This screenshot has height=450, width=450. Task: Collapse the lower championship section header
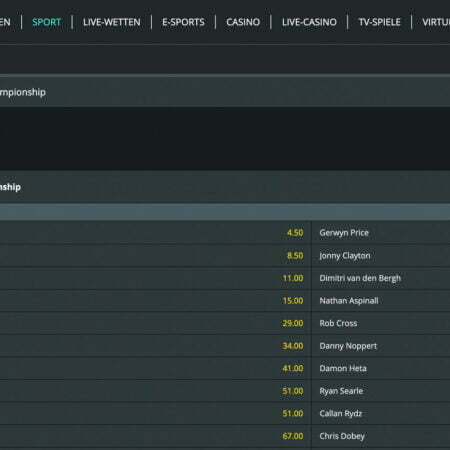[x=225, y=187]
